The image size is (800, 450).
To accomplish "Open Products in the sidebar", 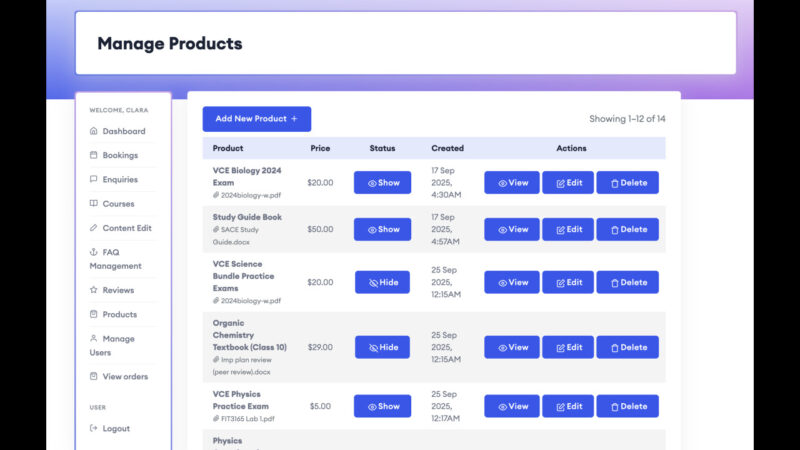I will click(x=114, y=314).
